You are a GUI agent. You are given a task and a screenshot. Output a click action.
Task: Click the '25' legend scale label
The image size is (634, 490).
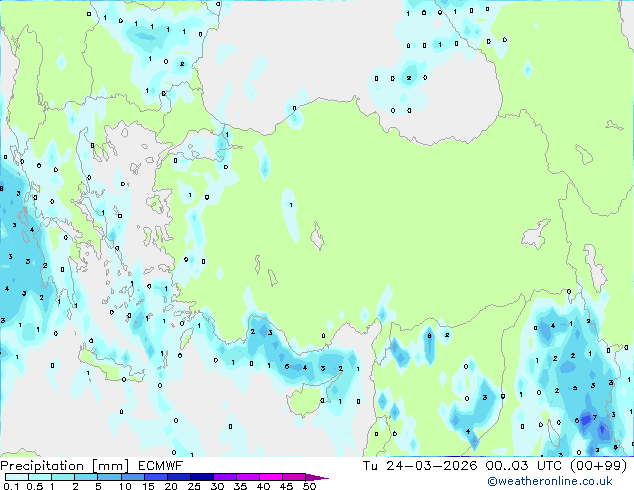[x=194, y=486]
